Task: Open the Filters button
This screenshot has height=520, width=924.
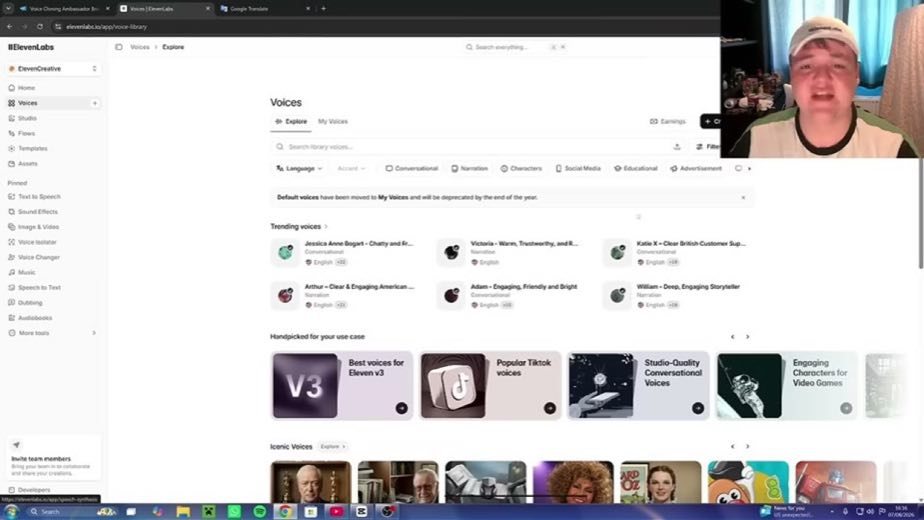Action: point(707,147)
